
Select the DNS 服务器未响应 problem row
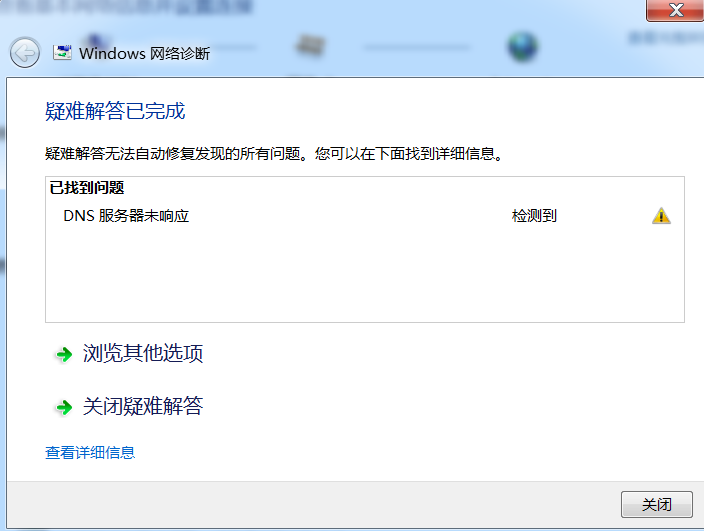[x=365, y=216]
